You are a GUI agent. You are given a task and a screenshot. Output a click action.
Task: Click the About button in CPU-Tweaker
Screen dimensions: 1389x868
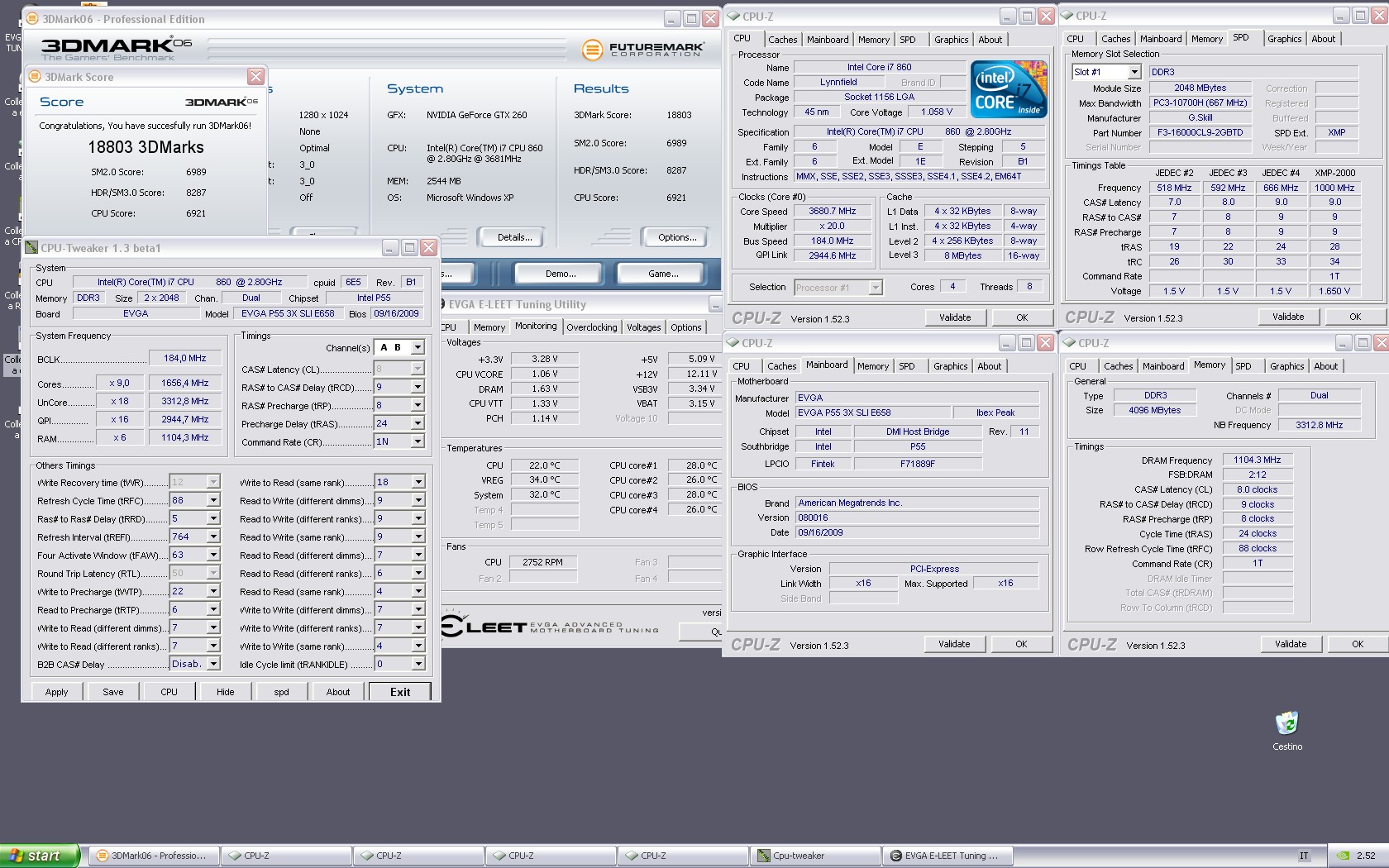click(338, 692)
